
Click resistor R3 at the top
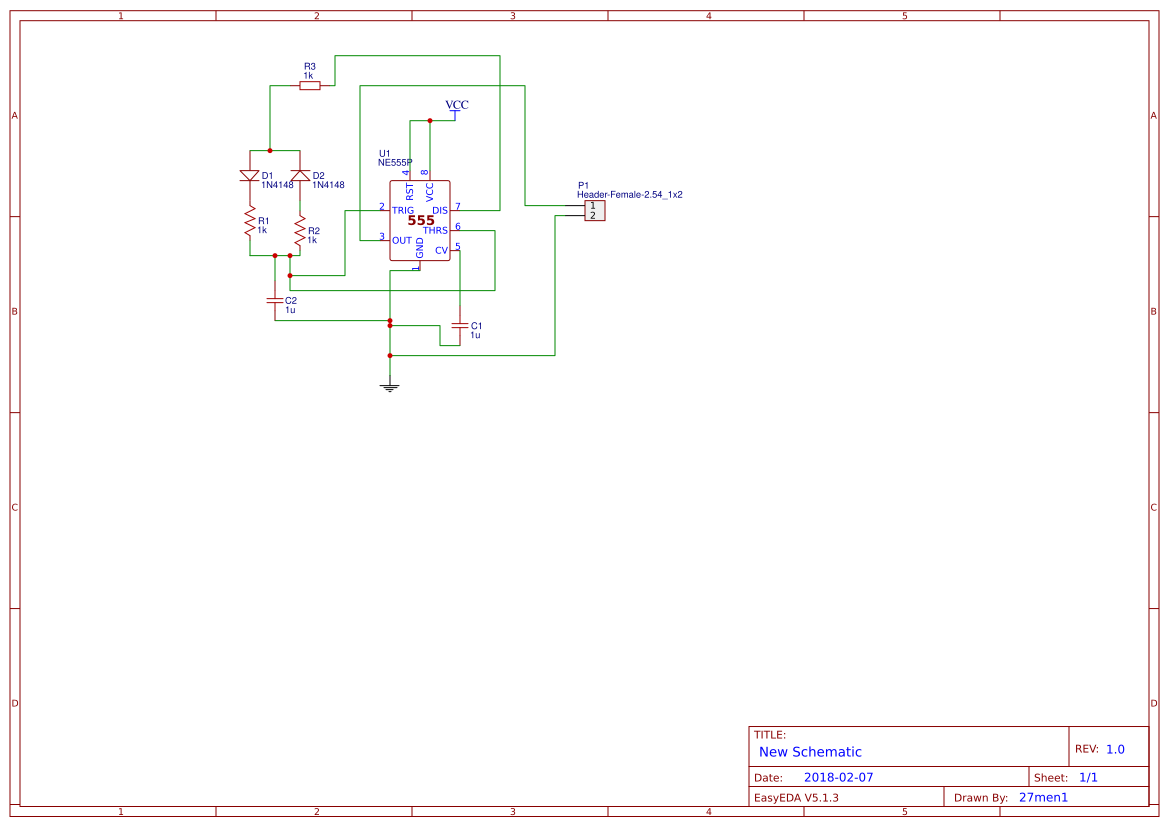[308, 85]
